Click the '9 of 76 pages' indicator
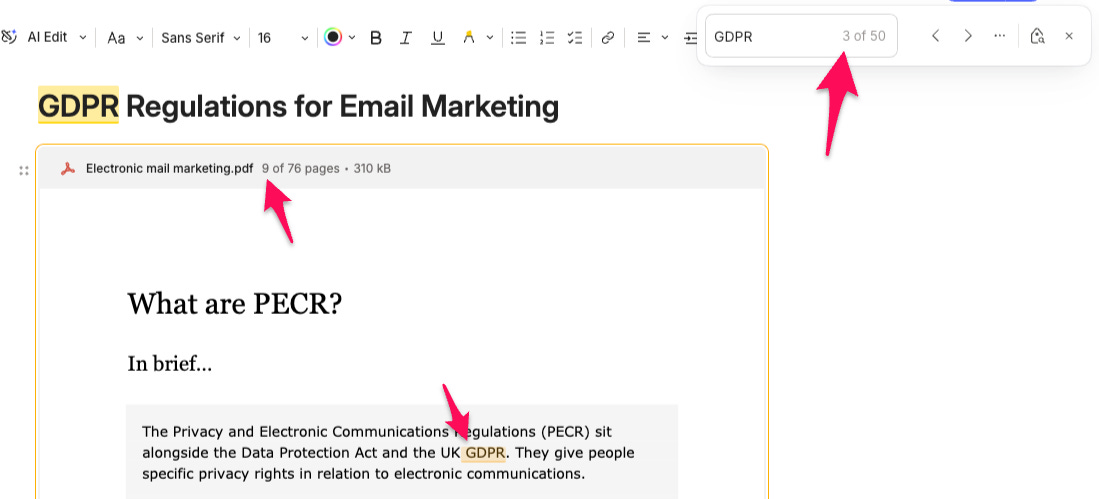The height and width of the screenshot is (499, 1099). coord(301,168)
